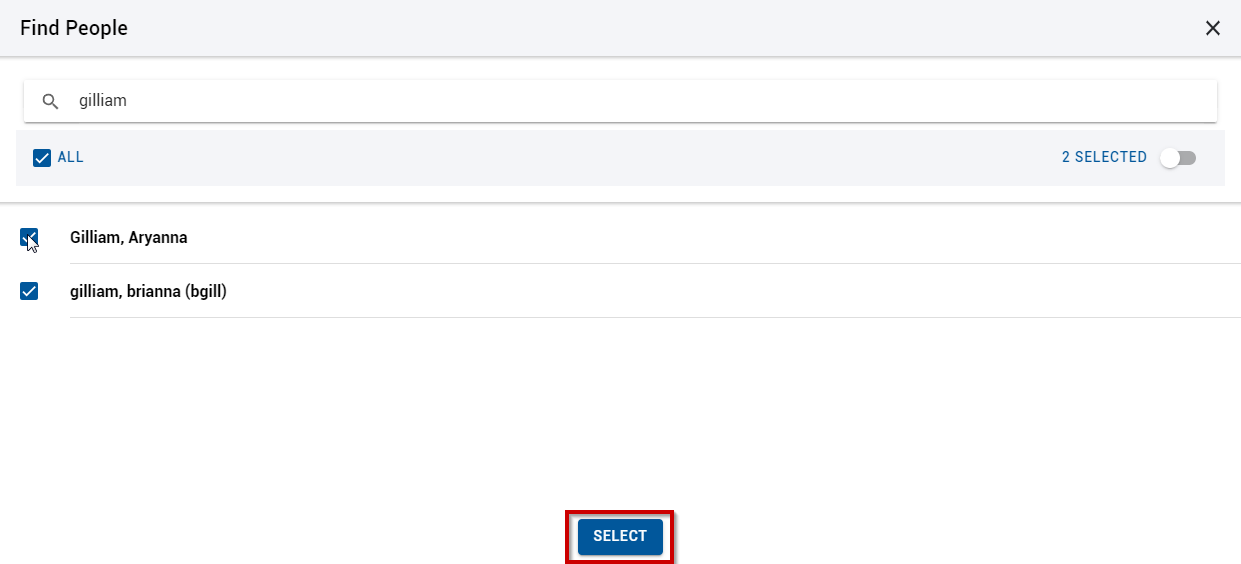Screen dimensions: 1241x564
Task: Click blank area of the dialog header bar
Action: pyautogui.click(x=660, y=28)
